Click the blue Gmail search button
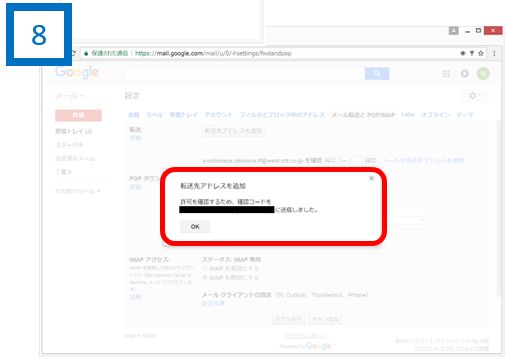The width and height of the screenshot is (507, 361). (377, 74)
